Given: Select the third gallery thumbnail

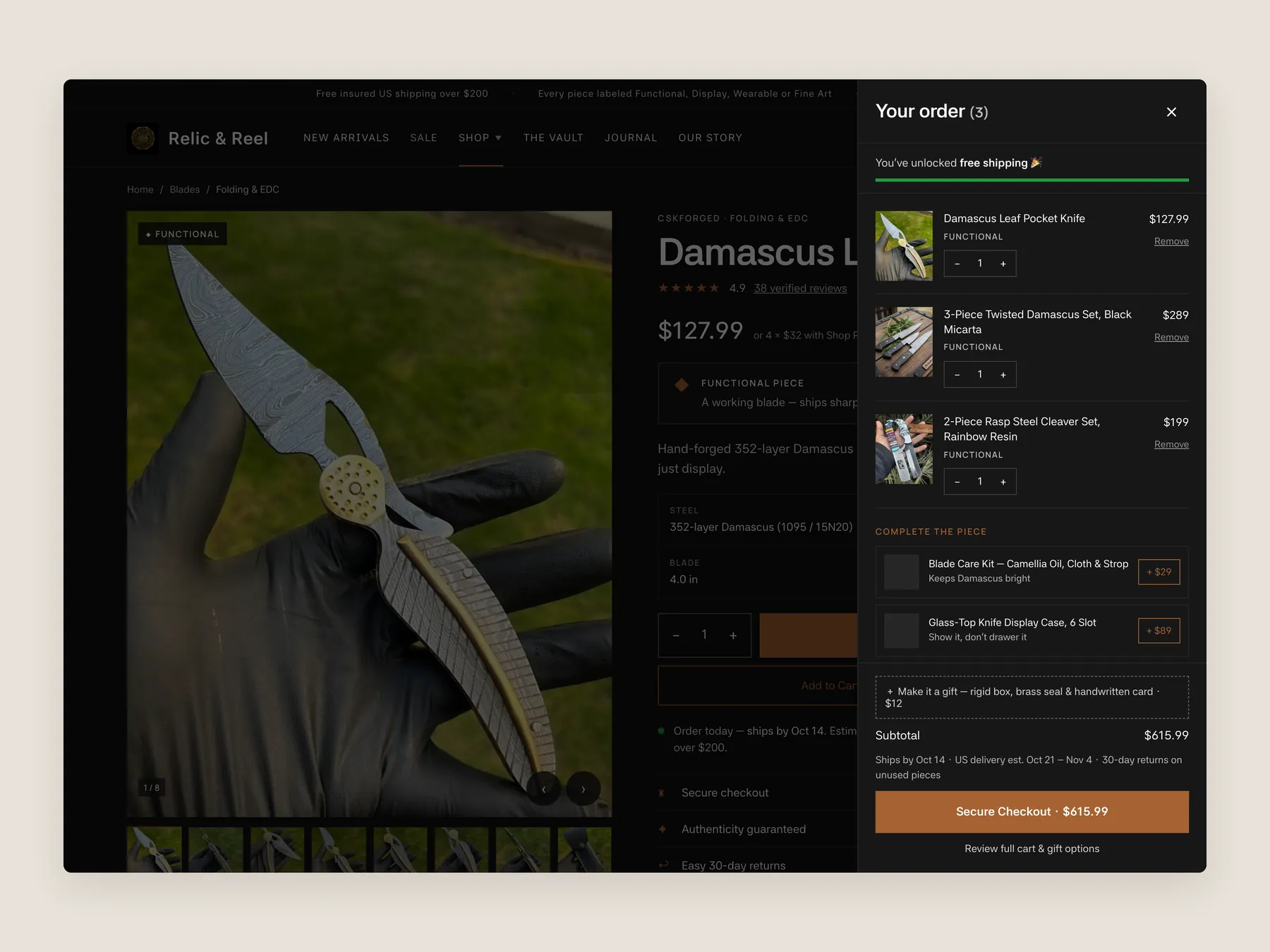Looking at the screenshot, I should (277, 850).
